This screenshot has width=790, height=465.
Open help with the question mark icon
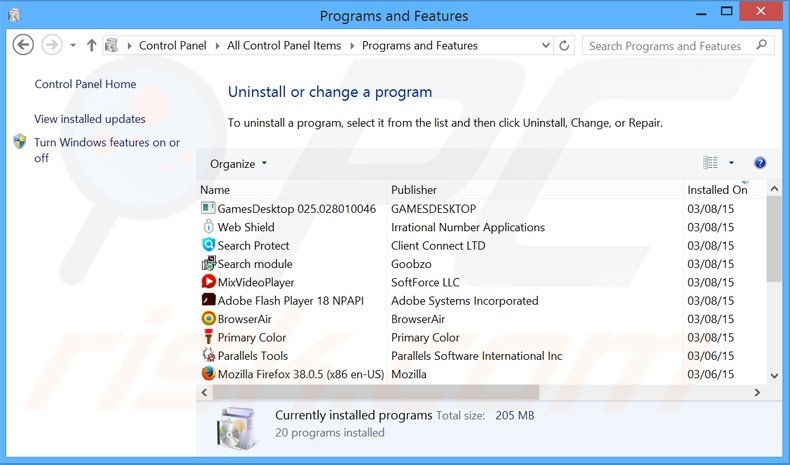point(760,163)
